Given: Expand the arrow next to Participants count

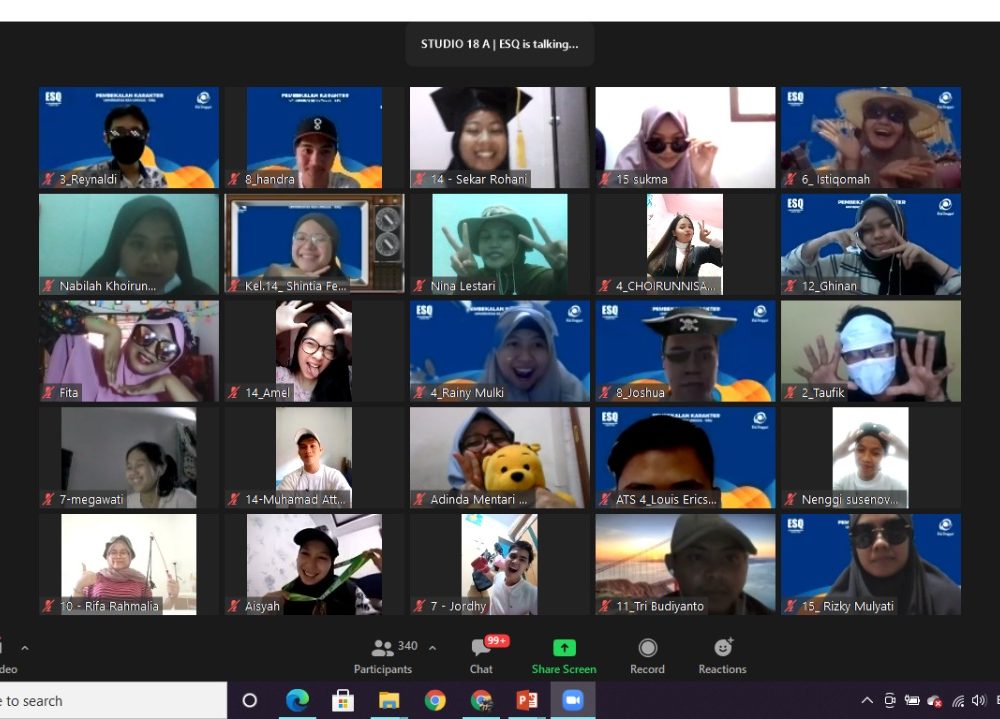Looking at the screenshot, I should click(432, 648).
